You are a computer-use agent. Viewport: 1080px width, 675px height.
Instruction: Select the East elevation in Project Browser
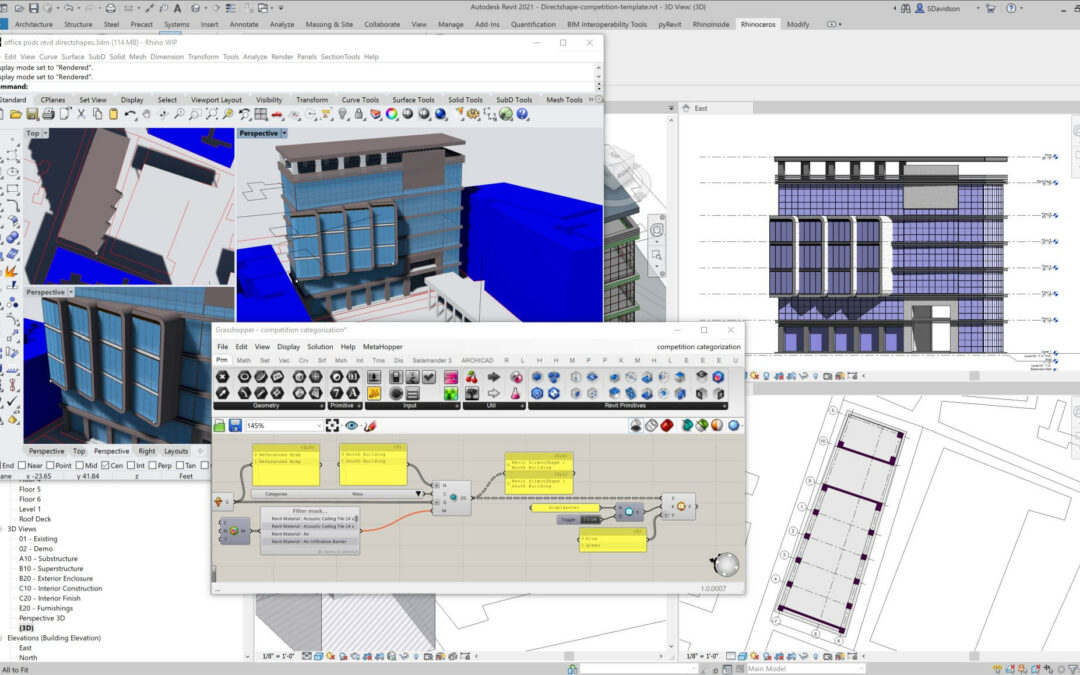[x=25, y=647]
